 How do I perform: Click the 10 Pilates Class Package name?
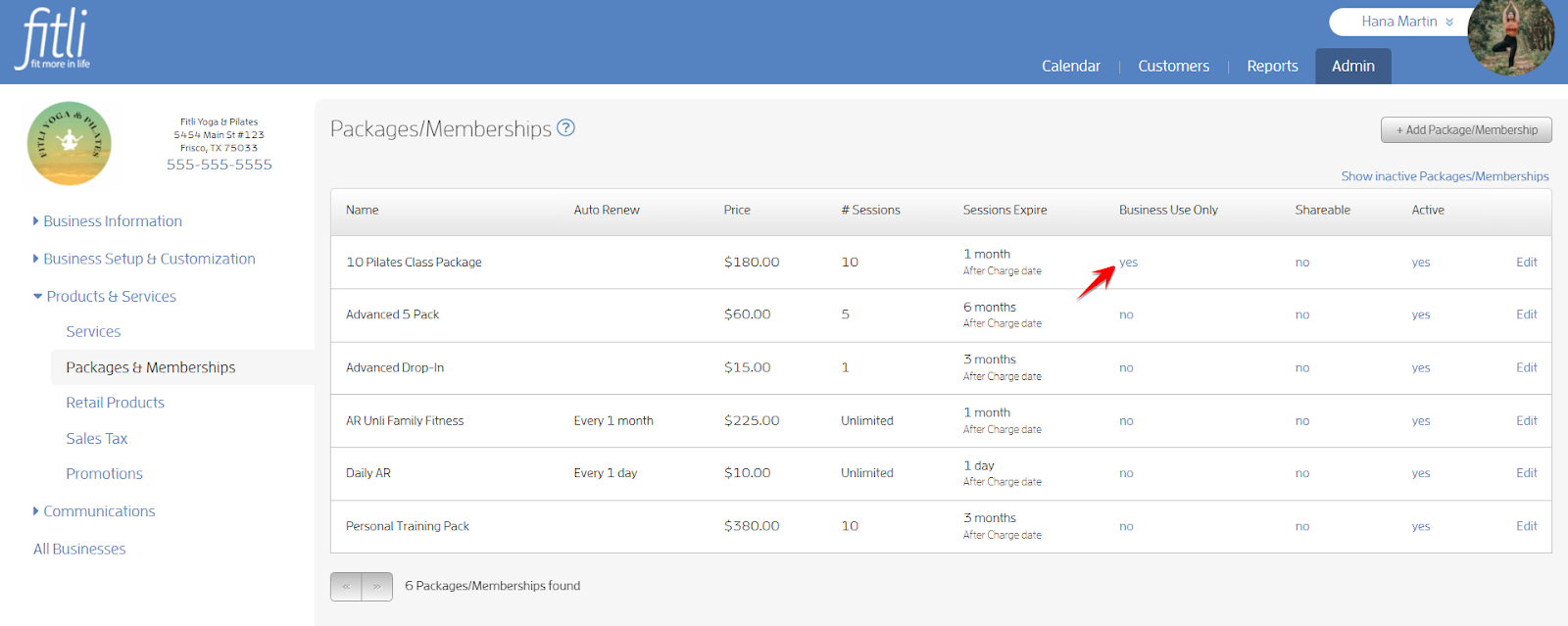(x=414, y=262)
